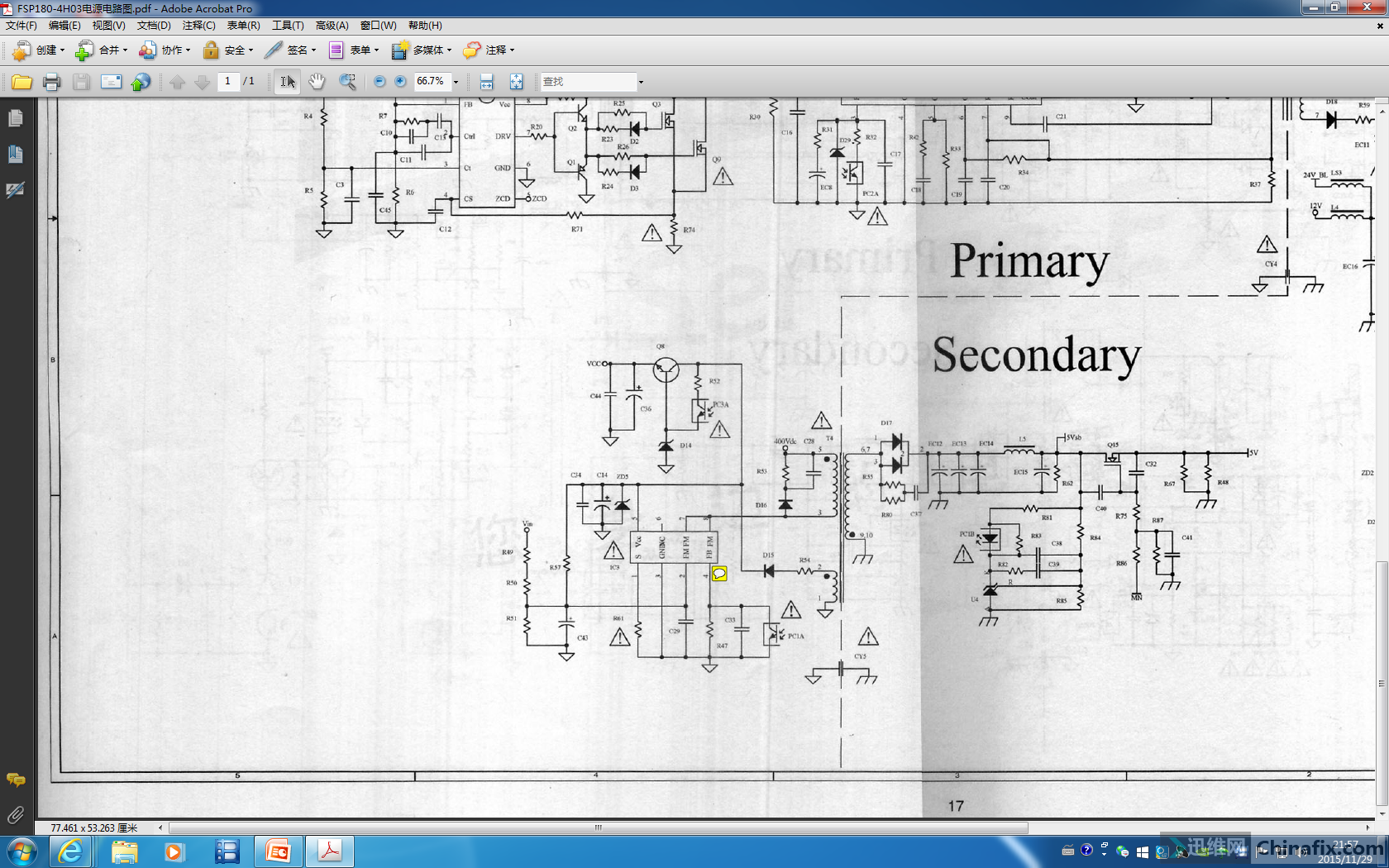
Task: Expand the 协作 (Collaborate) dropdown arrow
Action: [x=188, y=50]
